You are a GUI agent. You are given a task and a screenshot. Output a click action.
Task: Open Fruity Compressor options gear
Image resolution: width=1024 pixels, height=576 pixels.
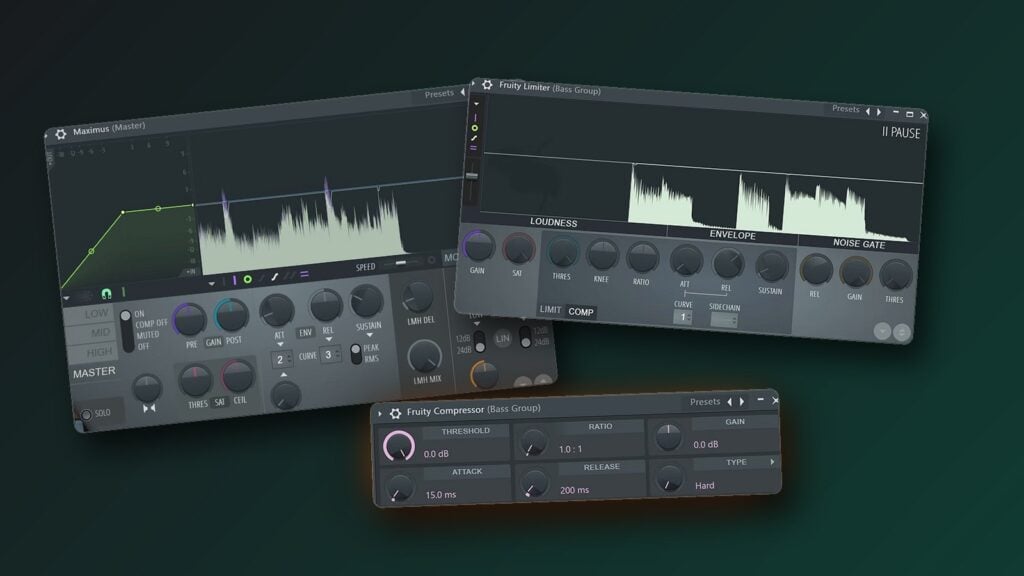coord(395,413)
